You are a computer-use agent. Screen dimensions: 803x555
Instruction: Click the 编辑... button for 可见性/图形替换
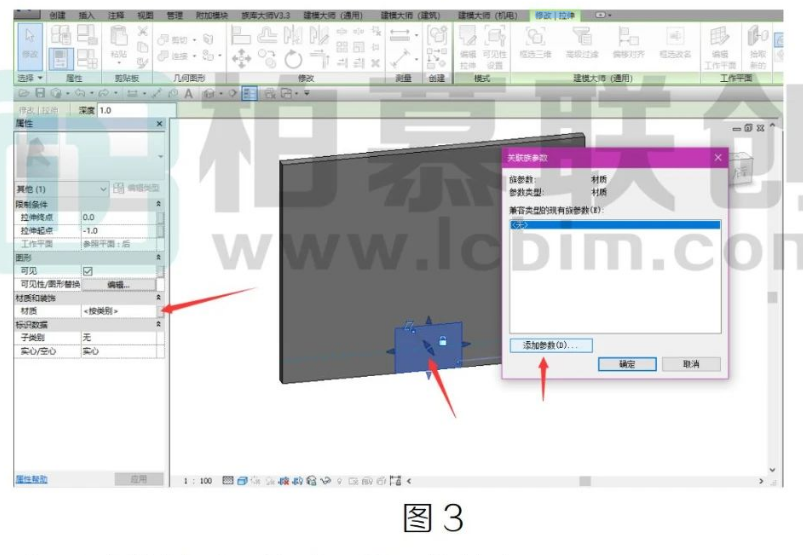click(118, 285)
